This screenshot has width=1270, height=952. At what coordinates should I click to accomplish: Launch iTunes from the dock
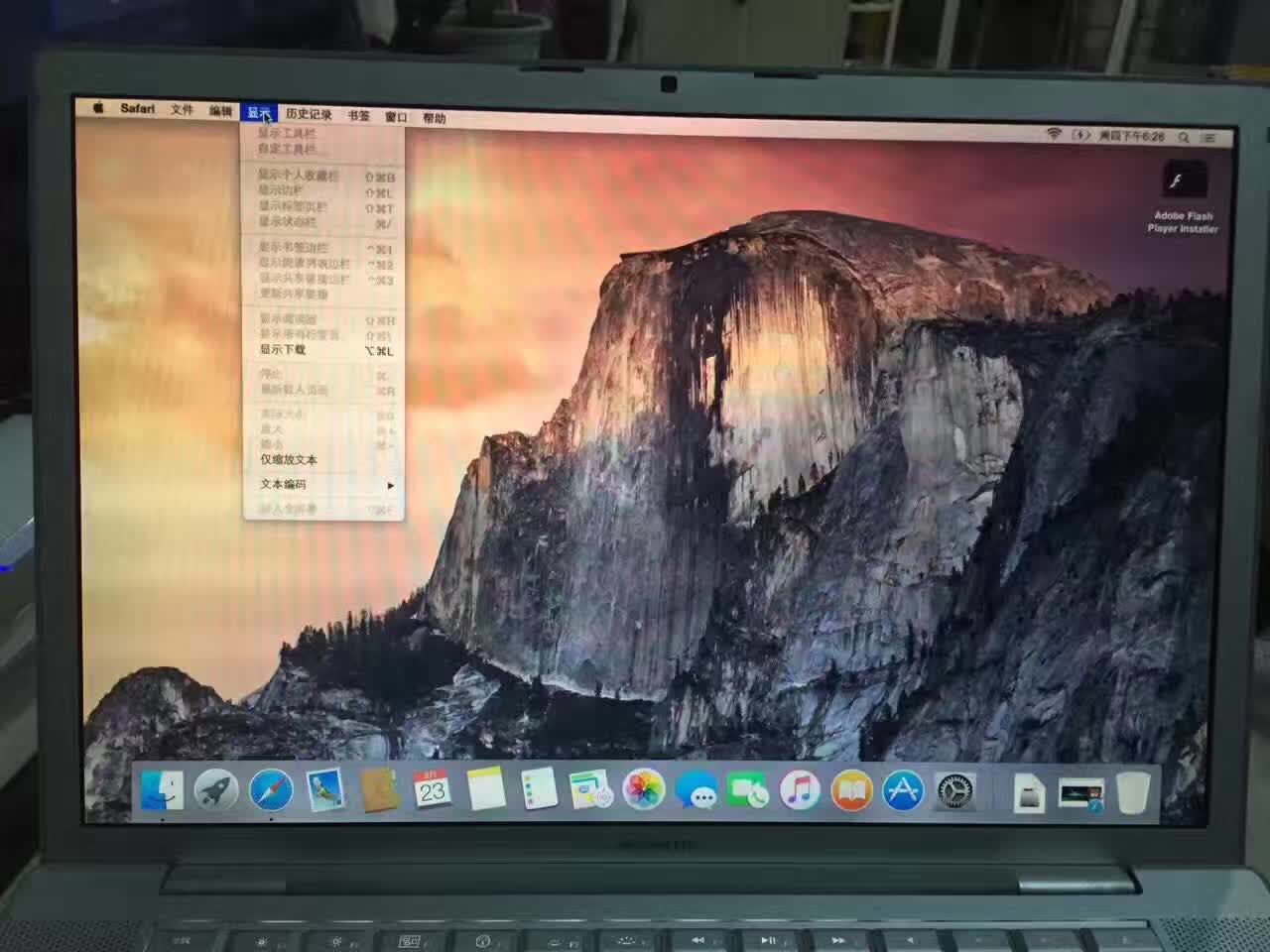pos(799,791)
